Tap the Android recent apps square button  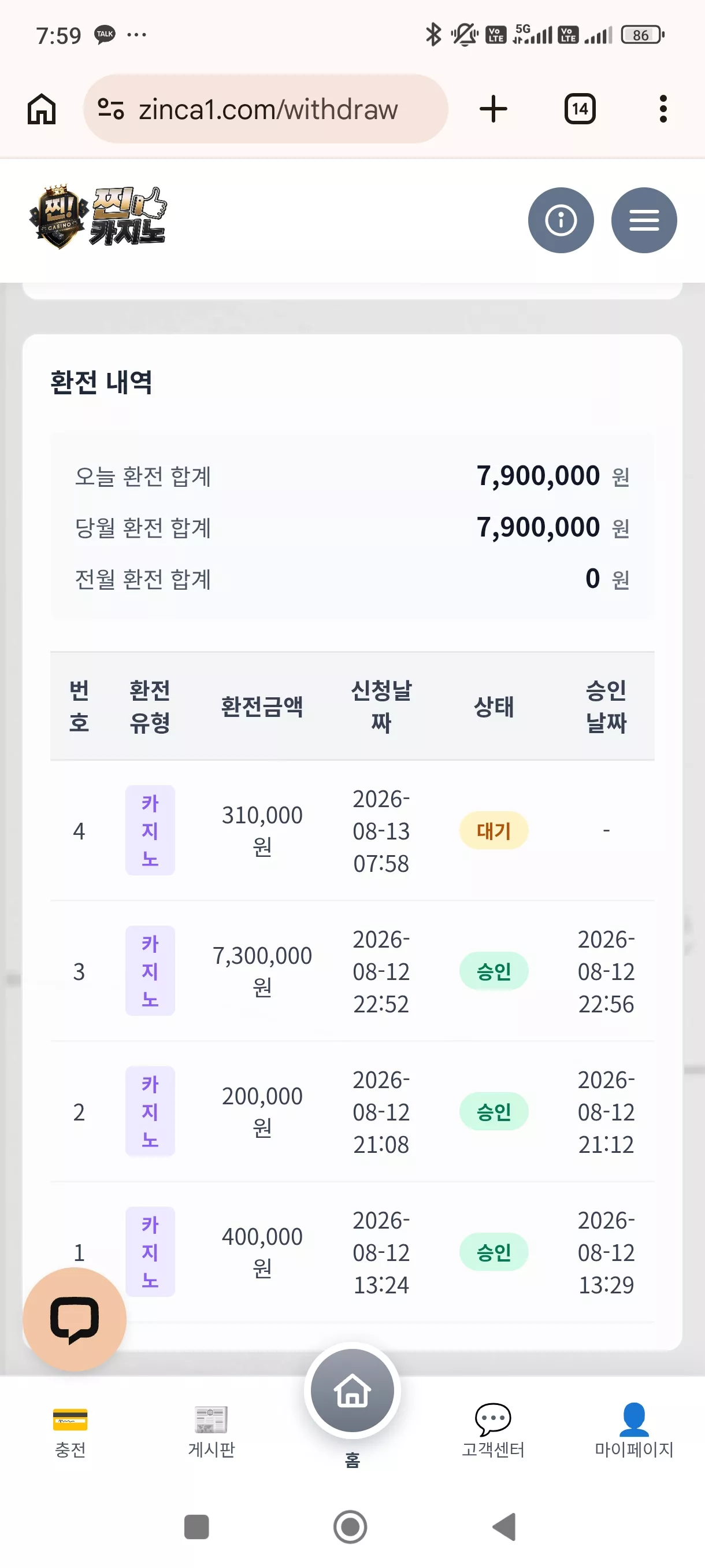[196, 1526]
